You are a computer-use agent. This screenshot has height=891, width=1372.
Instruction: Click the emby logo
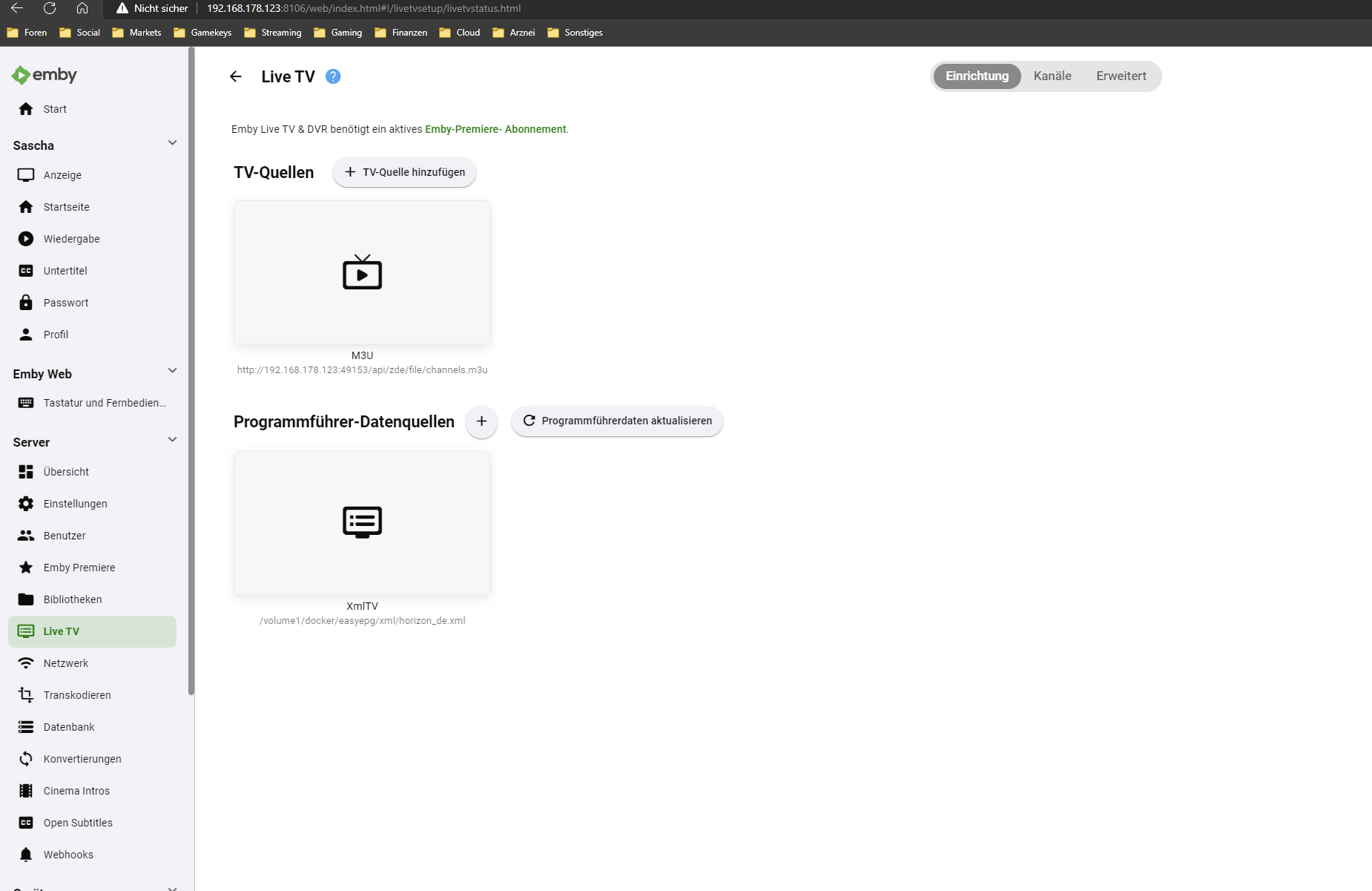44,75
